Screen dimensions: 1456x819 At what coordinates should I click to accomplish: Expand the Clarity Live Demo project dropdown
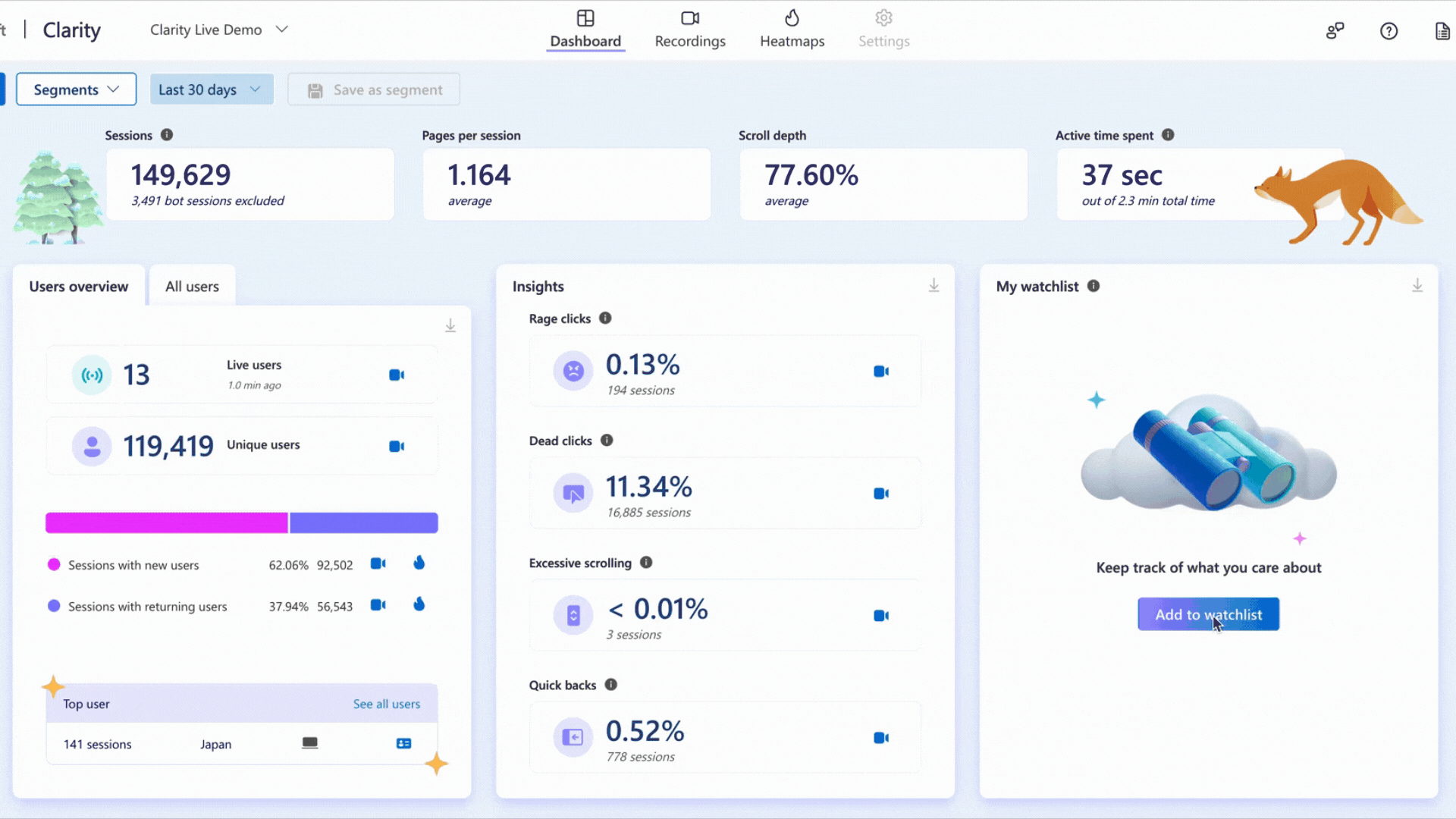[x=219, y=30]
